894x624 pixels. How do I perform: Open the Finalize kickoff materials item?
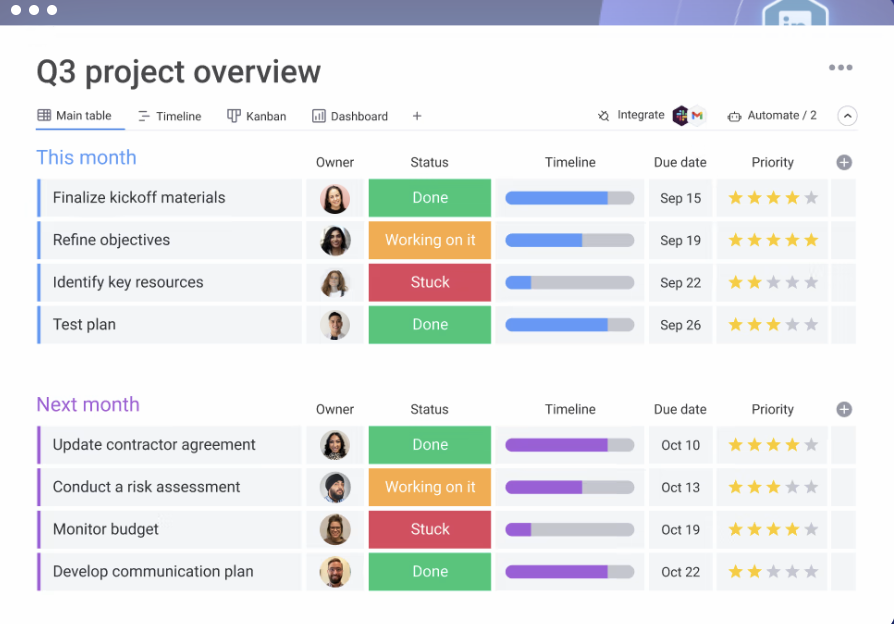[139, 198]
